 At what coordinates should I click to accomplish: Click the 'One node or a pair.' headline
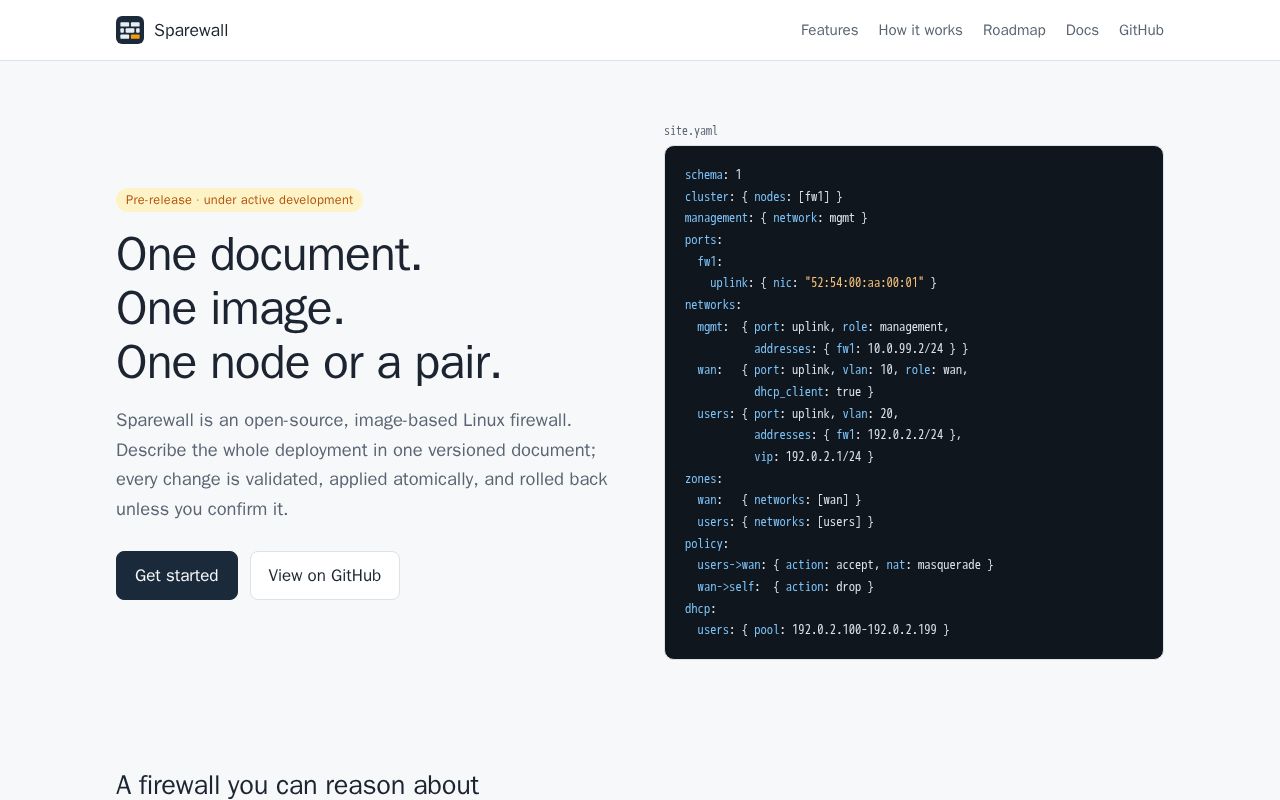309,362
